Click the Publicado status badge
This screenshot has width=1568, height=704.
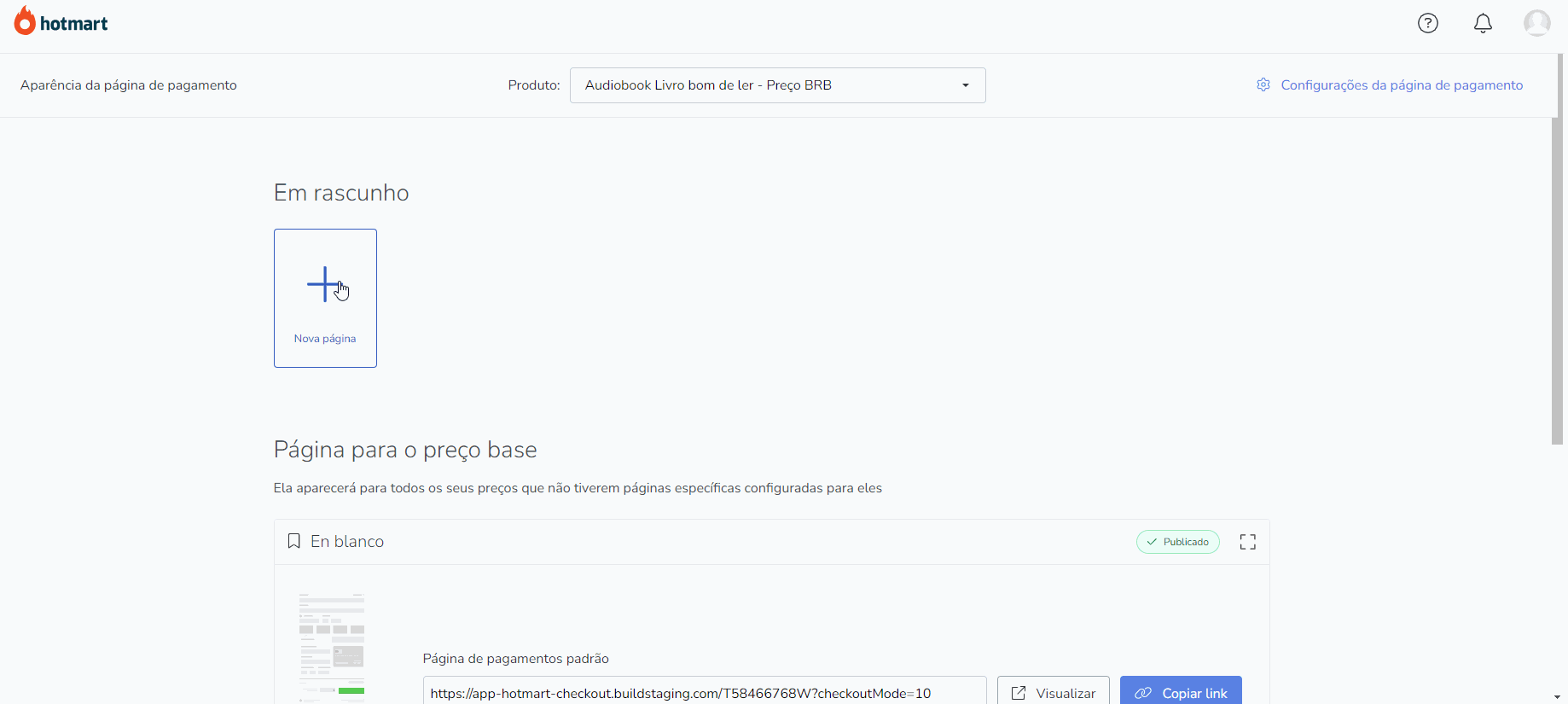(1178, 542)
